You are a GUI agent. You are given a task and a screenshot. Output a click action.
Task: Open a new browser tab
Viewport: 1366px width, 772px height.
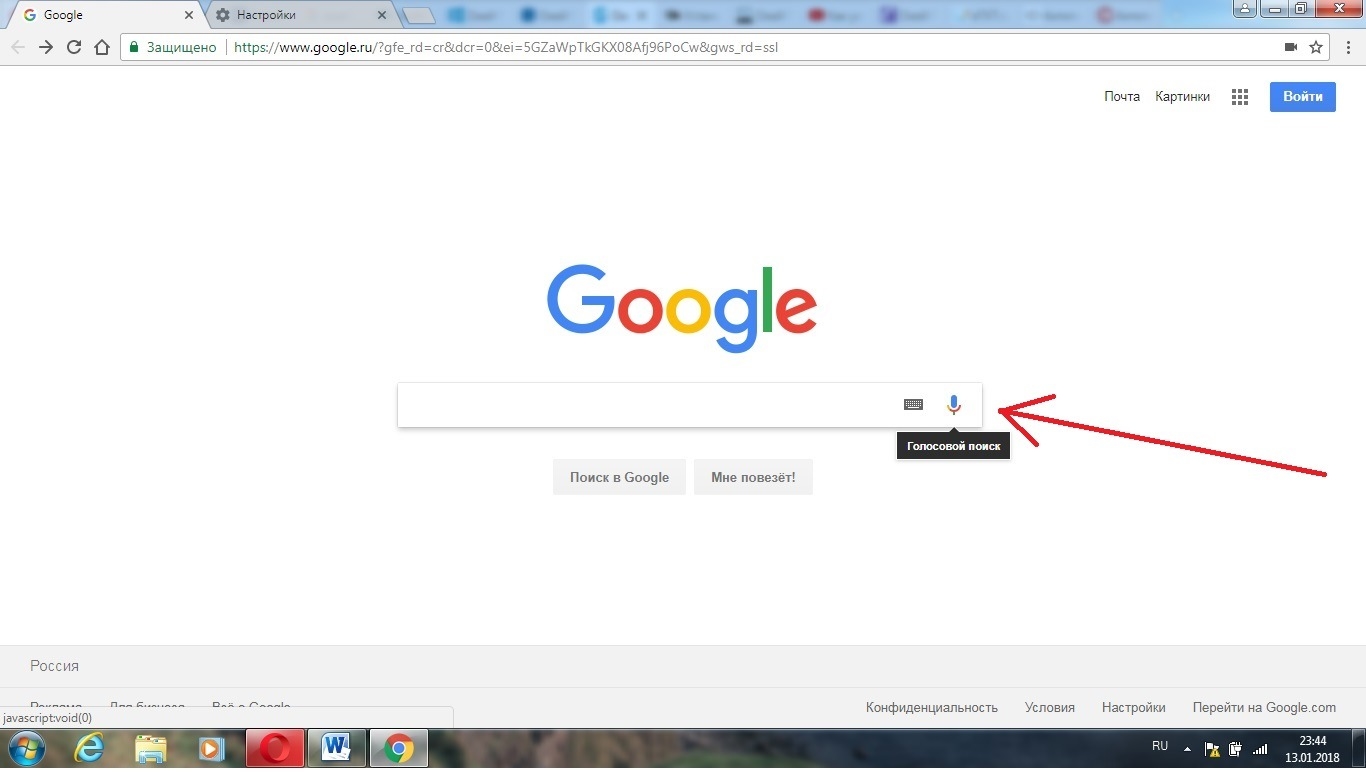pyautogui.click(x=418, y=16)
